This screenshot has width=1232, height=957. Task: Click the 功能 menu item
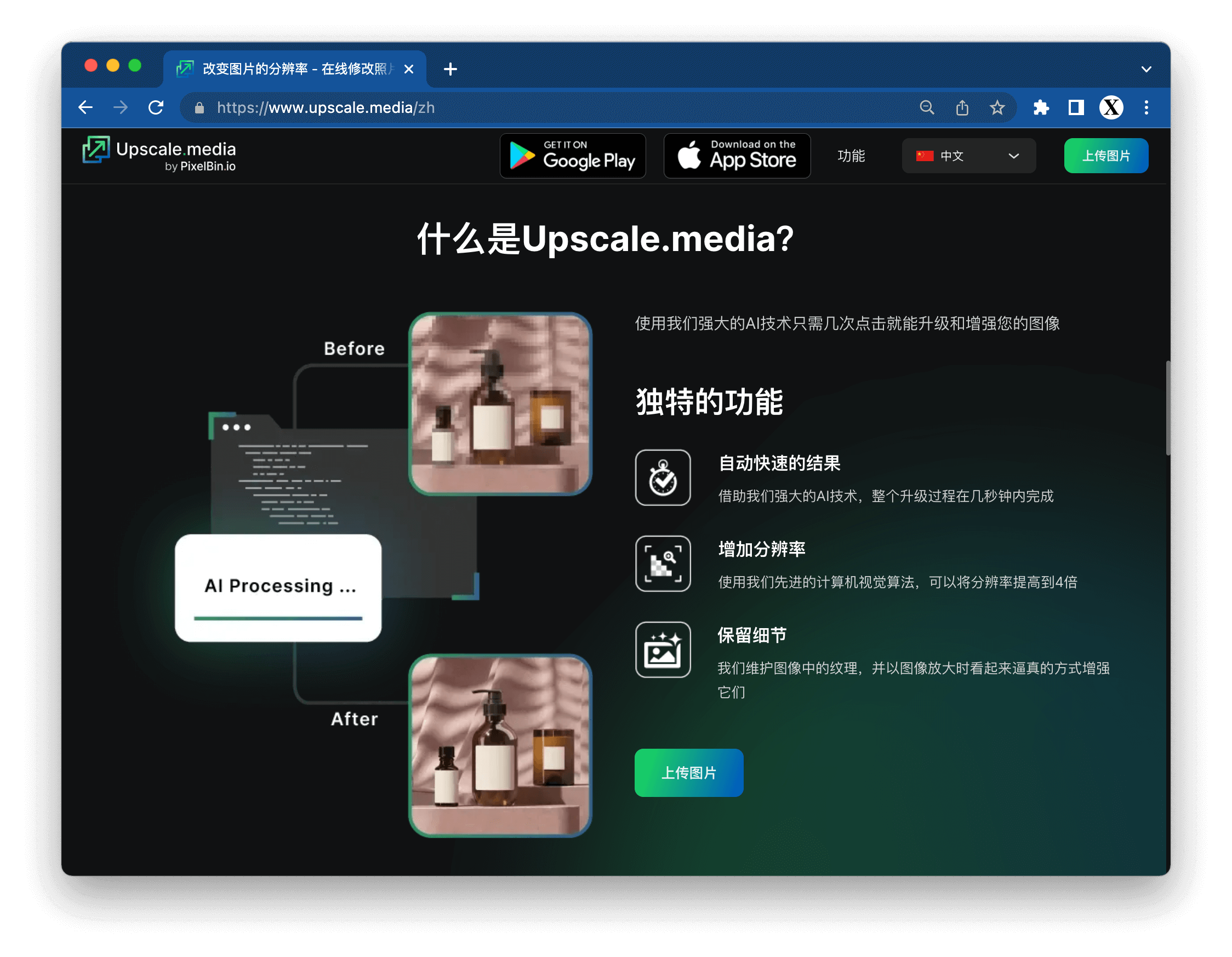click(852, 155)
